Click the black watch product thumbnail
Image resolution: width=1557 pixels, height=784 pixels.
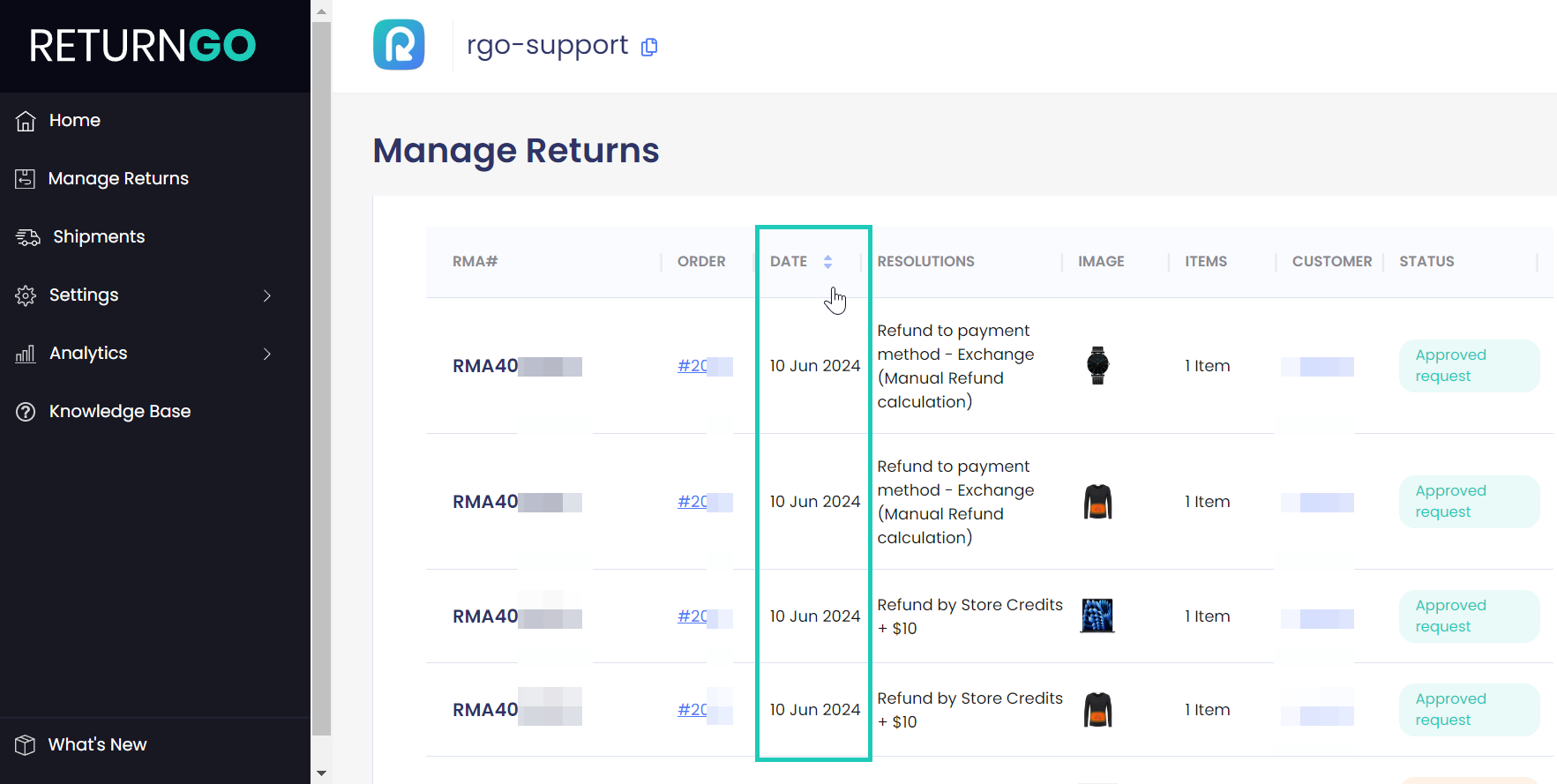pyautogui.click(x=1097, y=365)
